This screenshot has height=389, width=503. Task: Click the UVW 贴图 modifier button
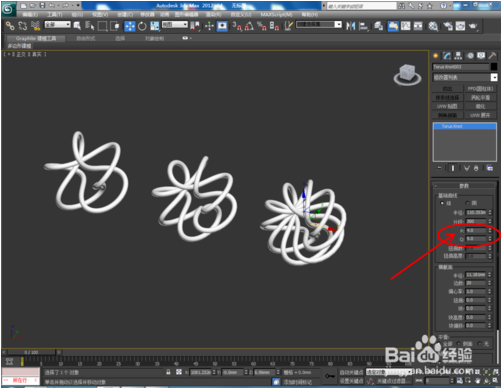point(448,106)
